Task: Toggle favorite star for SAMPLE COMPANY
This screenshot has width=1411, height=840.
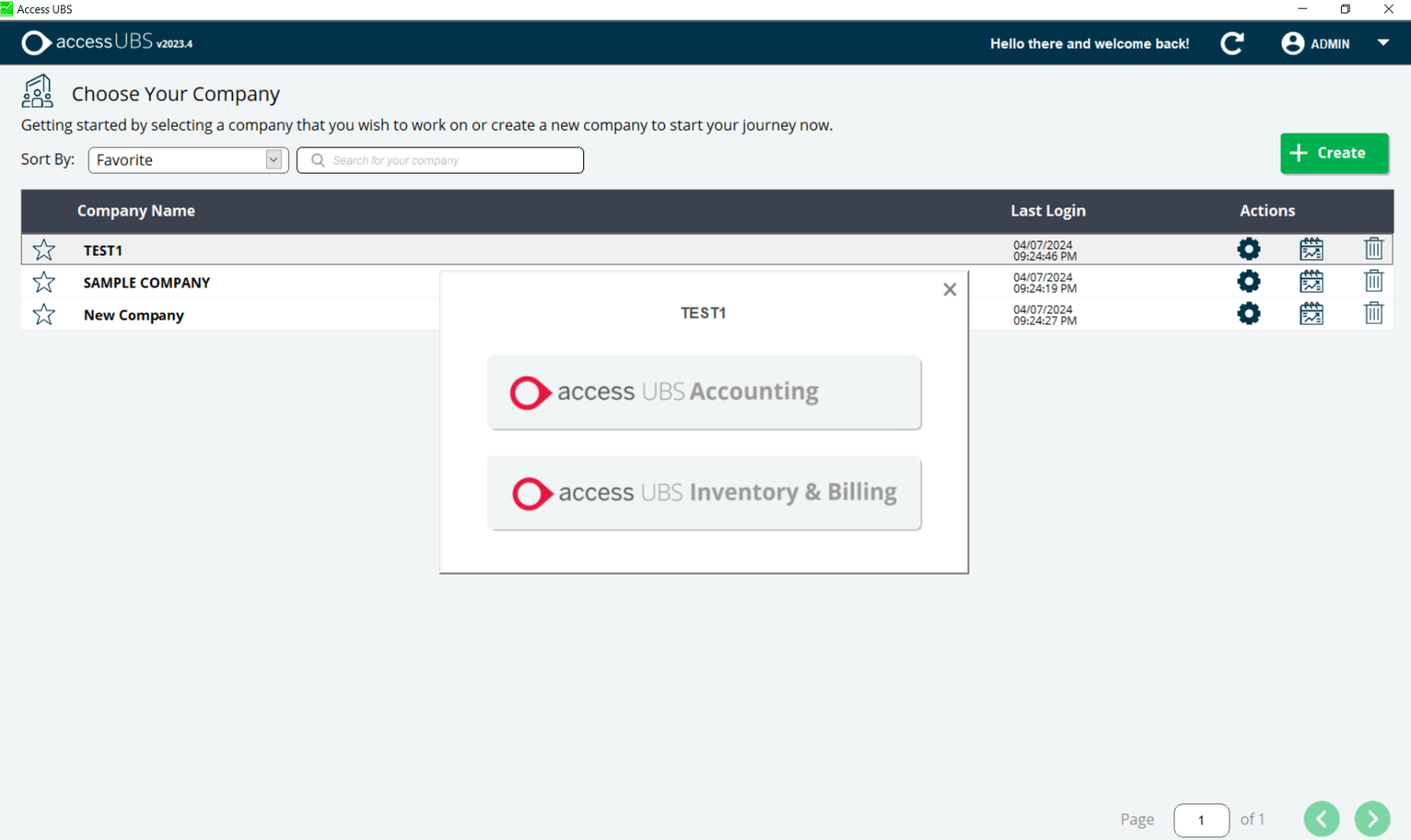Action: 43,282
